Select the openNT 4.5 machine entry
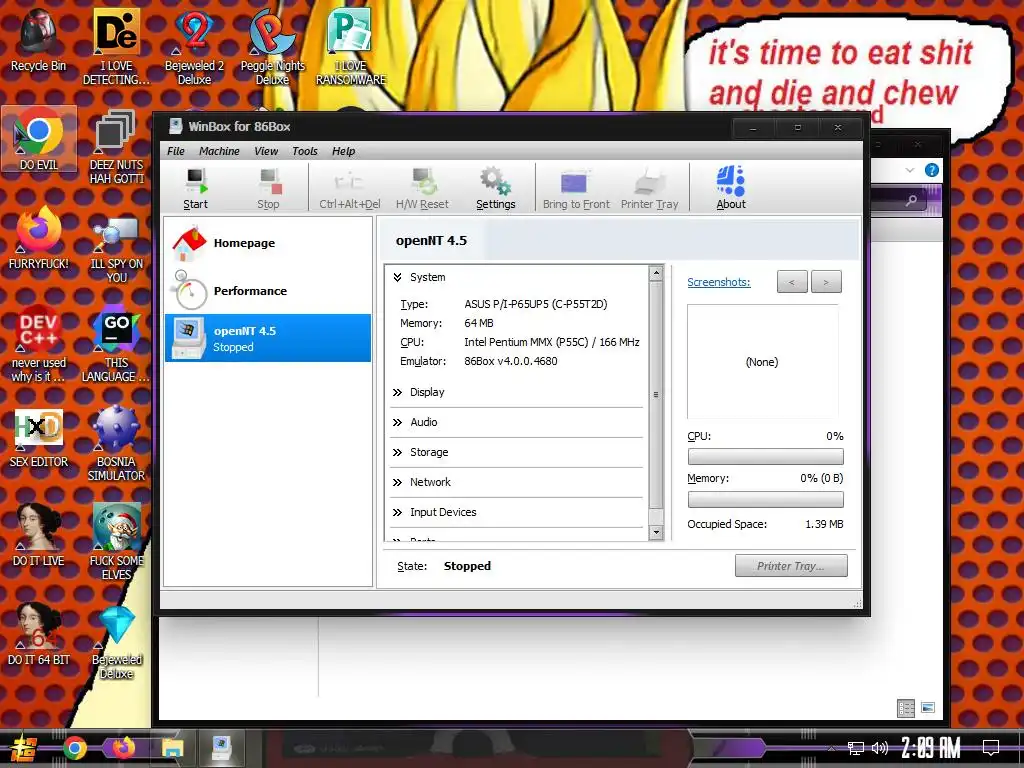The width and height of the screenshot is (1024, 768). pos(268,338)
